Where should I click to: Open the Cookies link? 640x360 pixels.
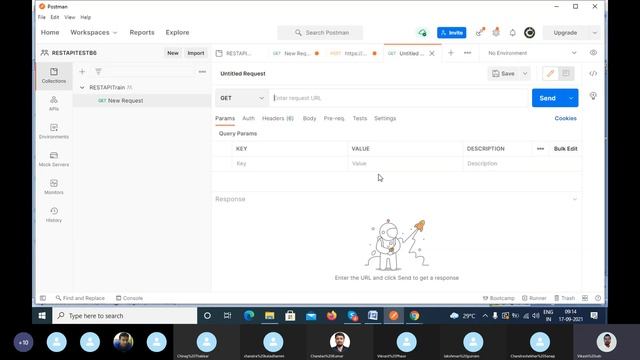coord(565,118)
